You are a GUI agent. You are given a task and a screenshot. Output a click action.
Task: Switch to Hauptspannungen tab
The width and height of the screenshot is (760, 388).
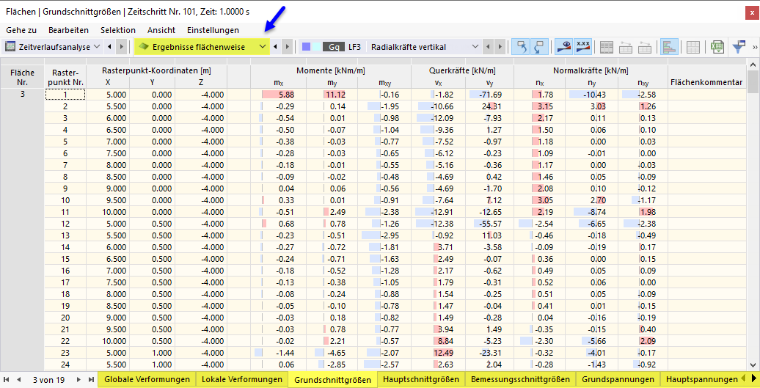702,379
